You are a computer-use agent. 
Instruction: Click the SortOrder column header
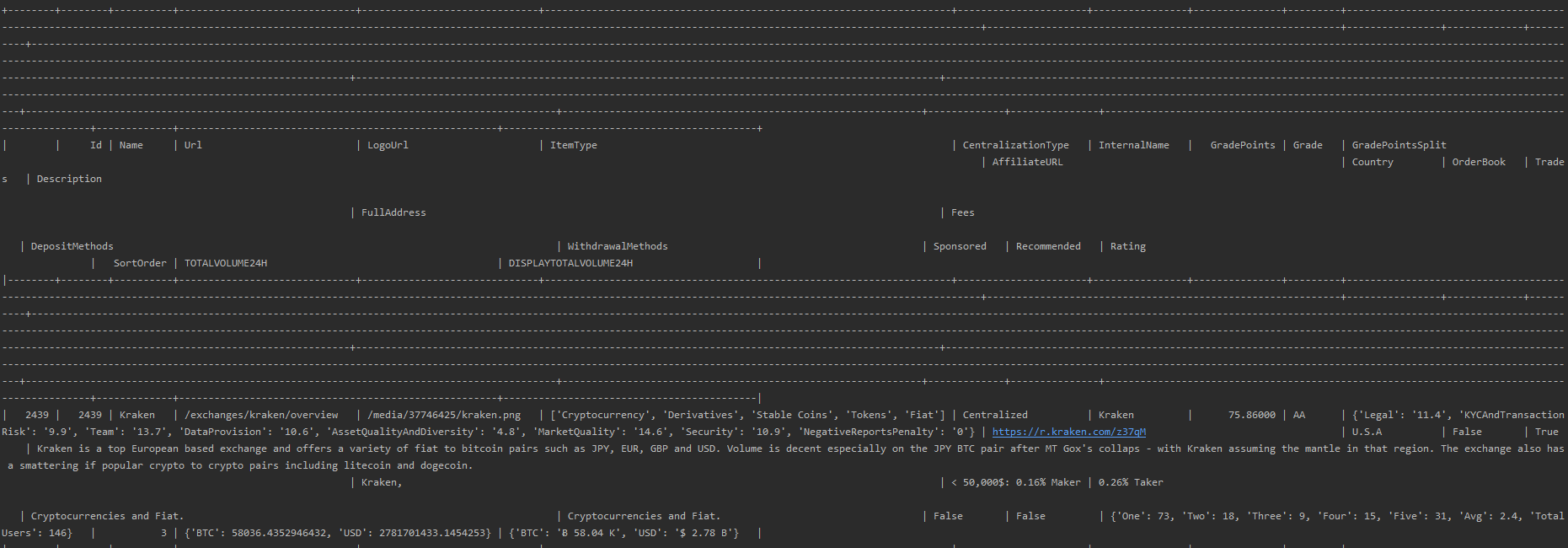click(140, 263)
